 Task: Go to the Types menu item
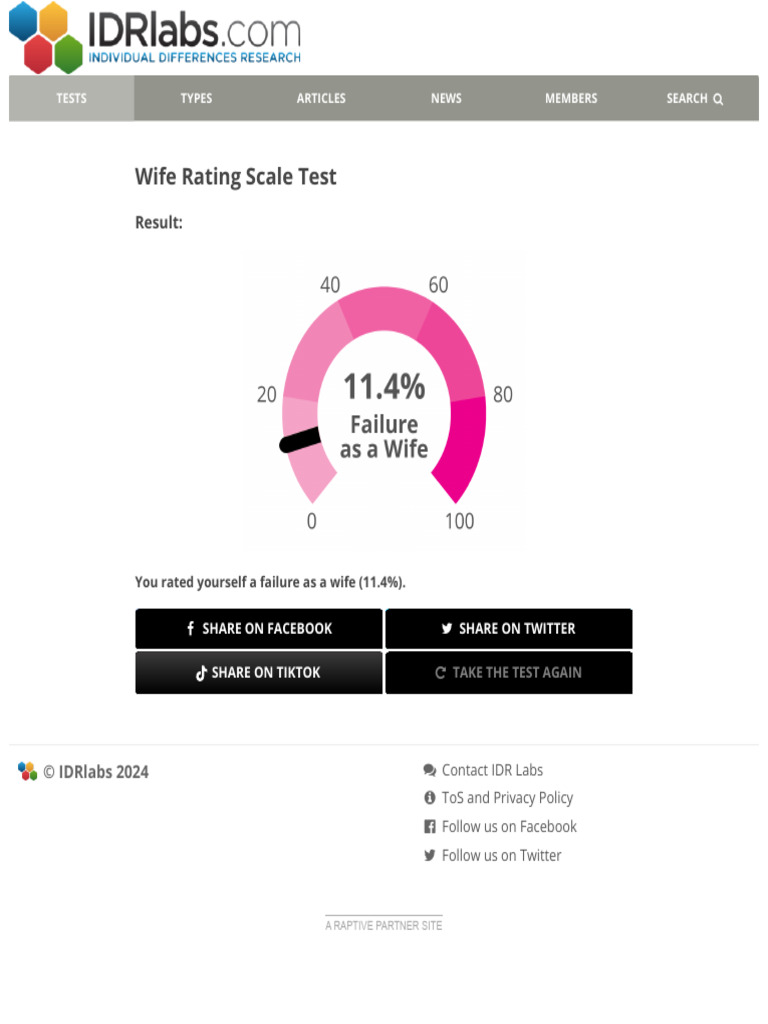coord(196,99)
